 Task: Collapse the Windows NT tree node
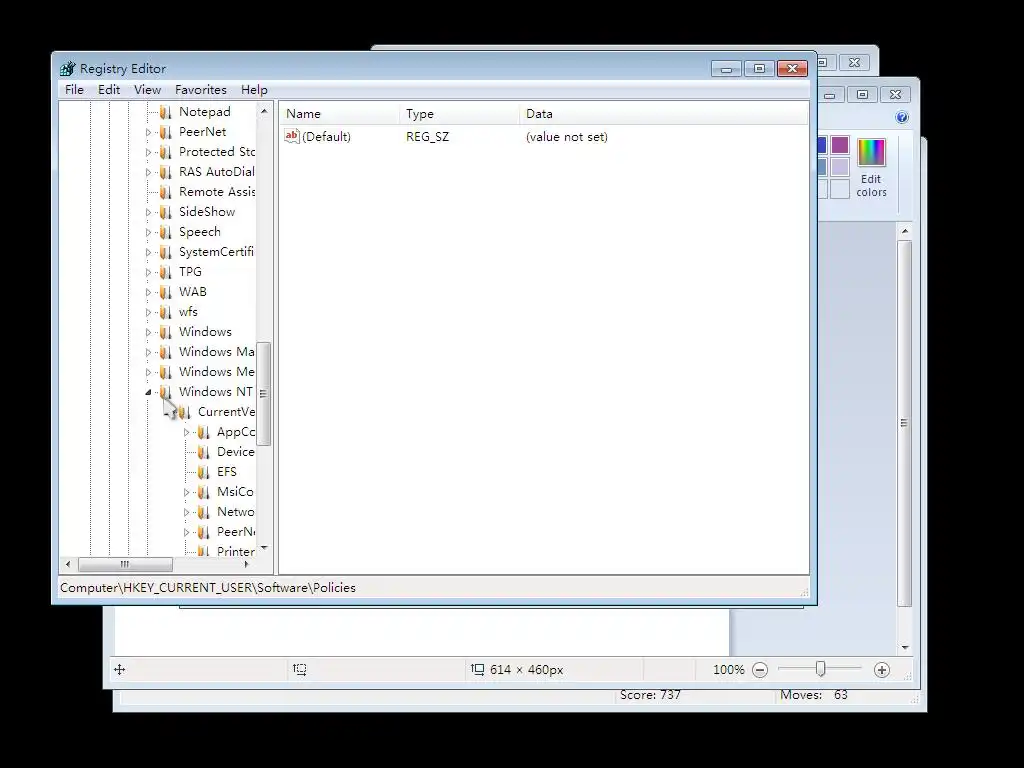click(x=148, y=392)
